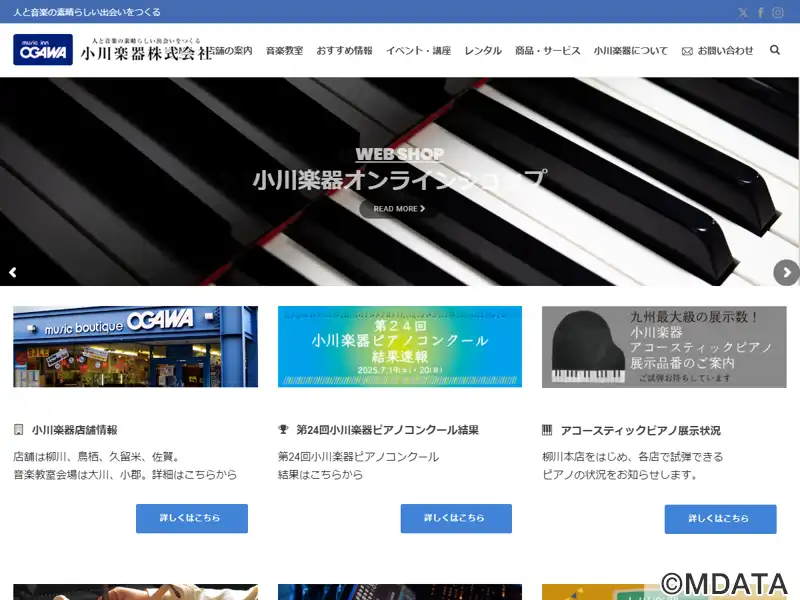Click text 店舗は柳川、鳥栖、久留米、佐賀。

point(96,457)
